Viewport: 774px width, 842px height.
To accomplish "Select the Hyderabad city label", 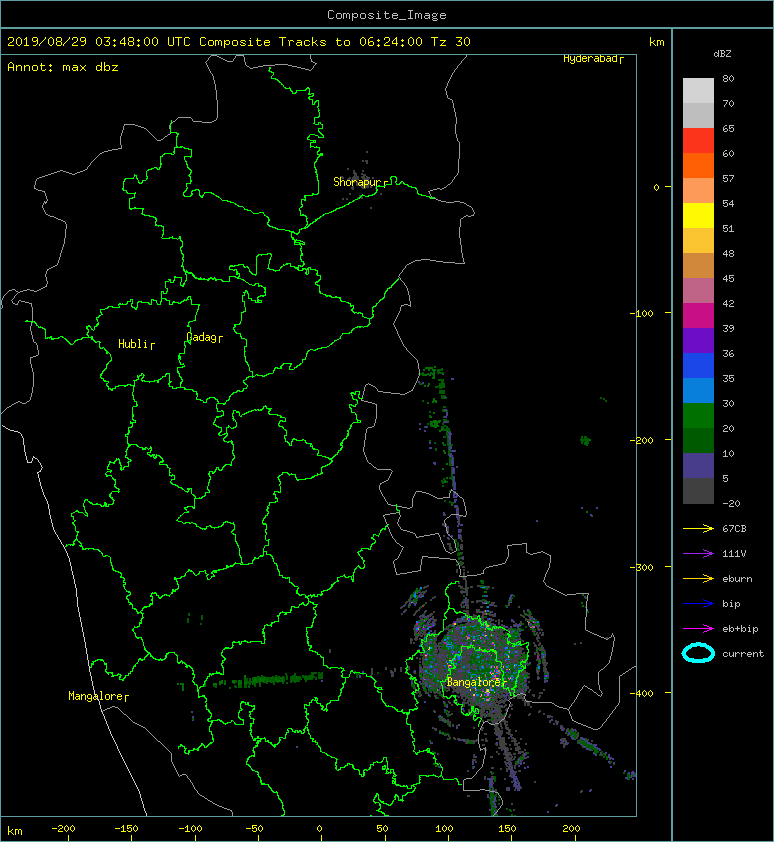I will (x=593, y=59).
